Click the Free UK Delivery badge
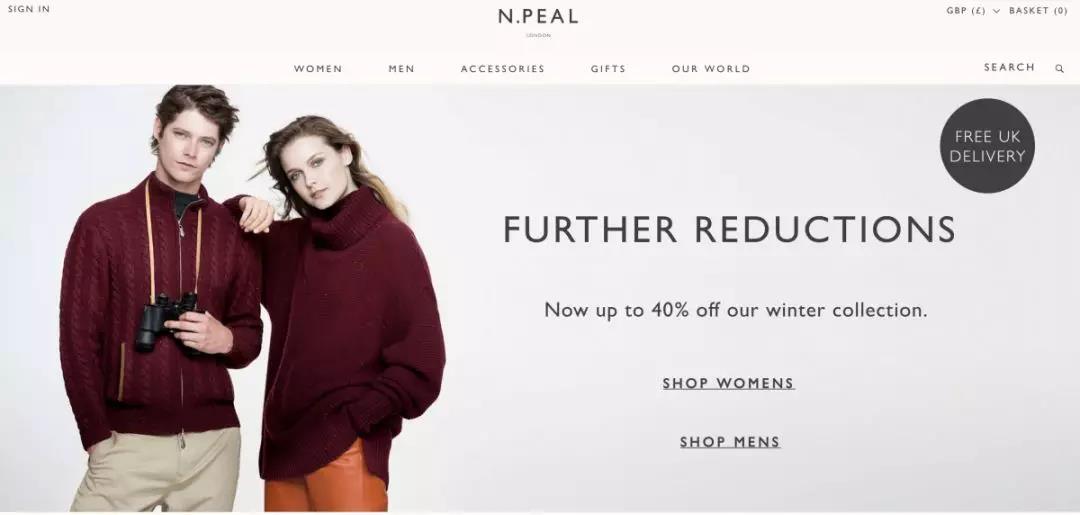This screenshot has width=1080, height=515. point(987,145)
